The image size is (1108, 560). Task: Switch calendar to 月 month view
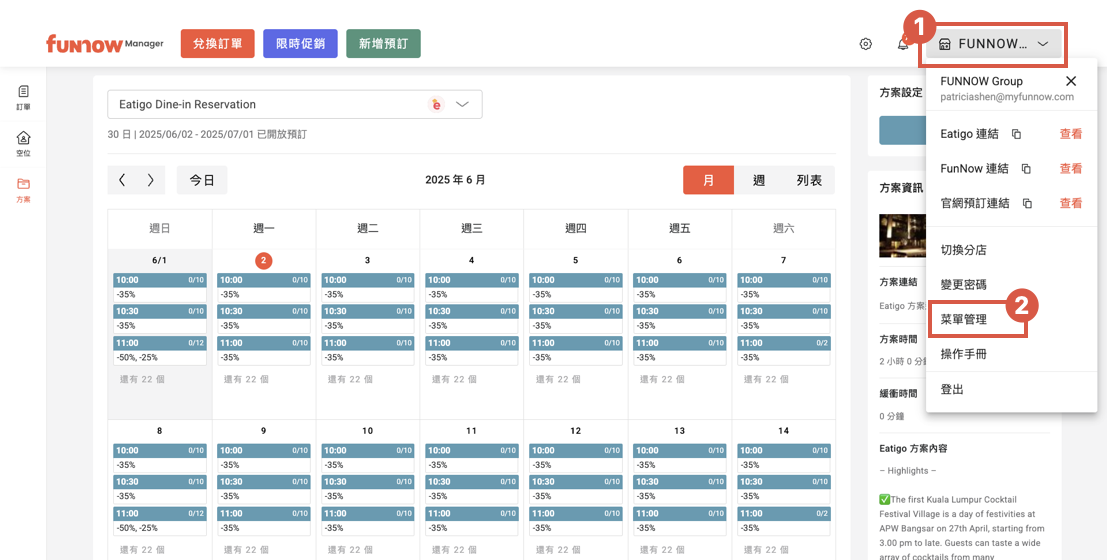pos(709,180)
